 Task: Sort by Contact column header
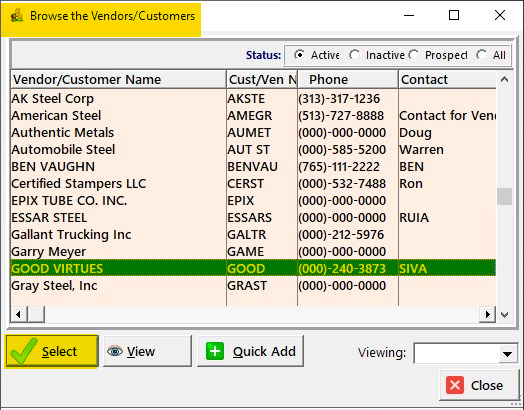(447, 80)
